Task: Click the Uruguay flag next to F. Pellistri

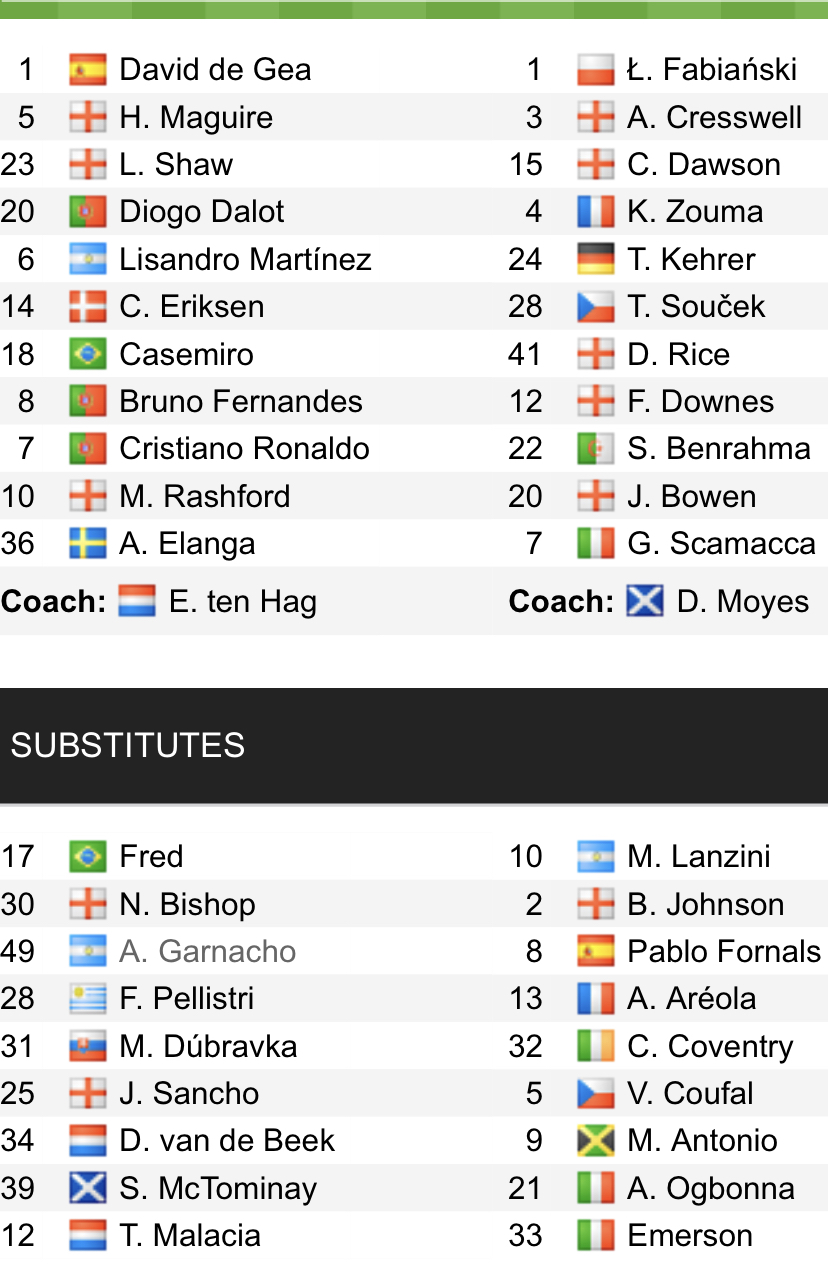Action: tap(88, 999)
